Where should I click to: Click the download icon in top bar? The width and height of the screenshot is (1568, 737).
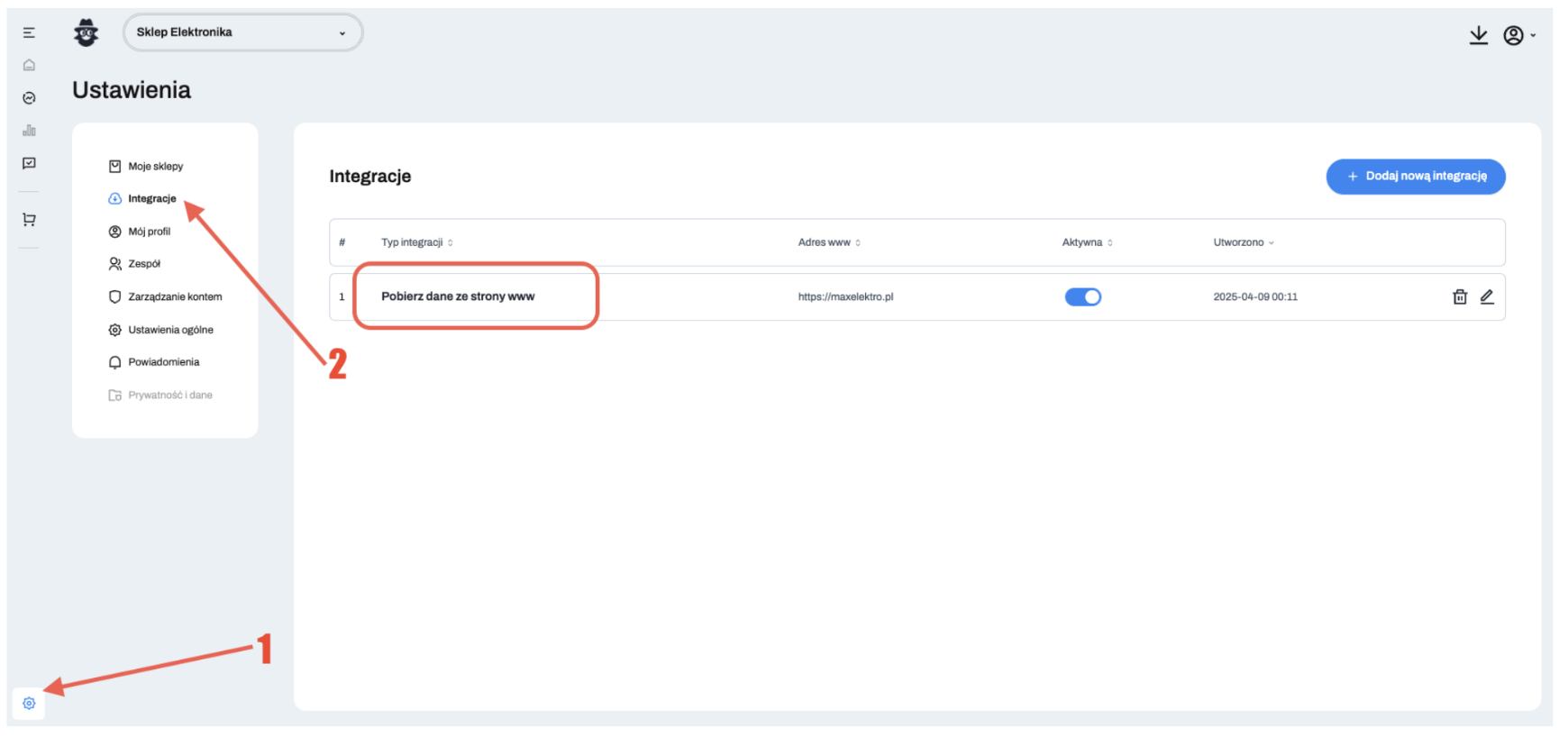(x=1478, y=35)
